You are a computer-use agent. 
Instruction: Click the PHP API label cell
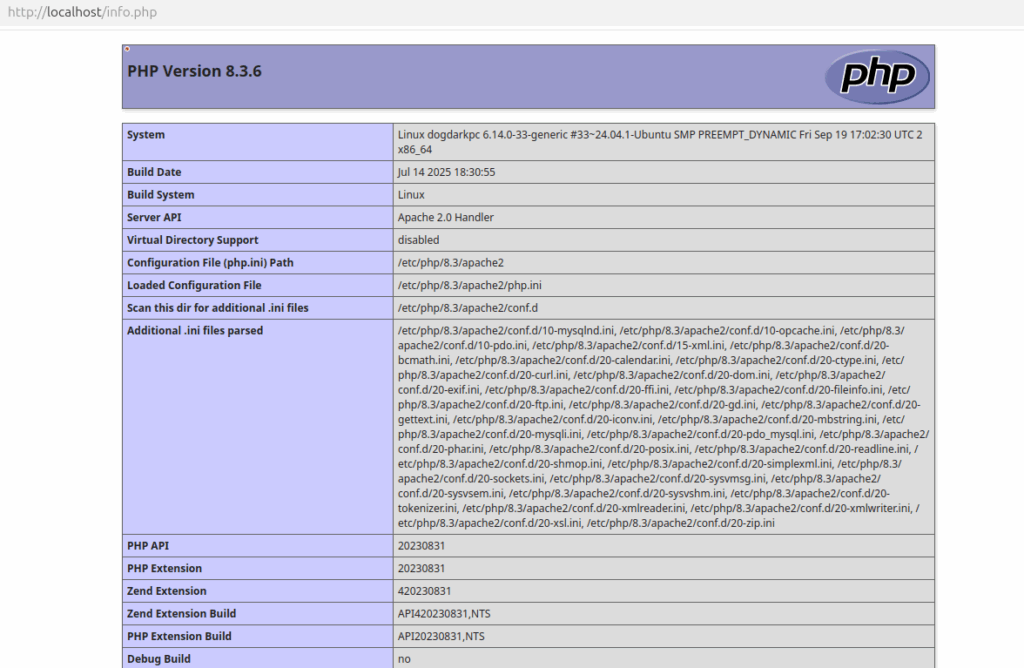point(150,546)
